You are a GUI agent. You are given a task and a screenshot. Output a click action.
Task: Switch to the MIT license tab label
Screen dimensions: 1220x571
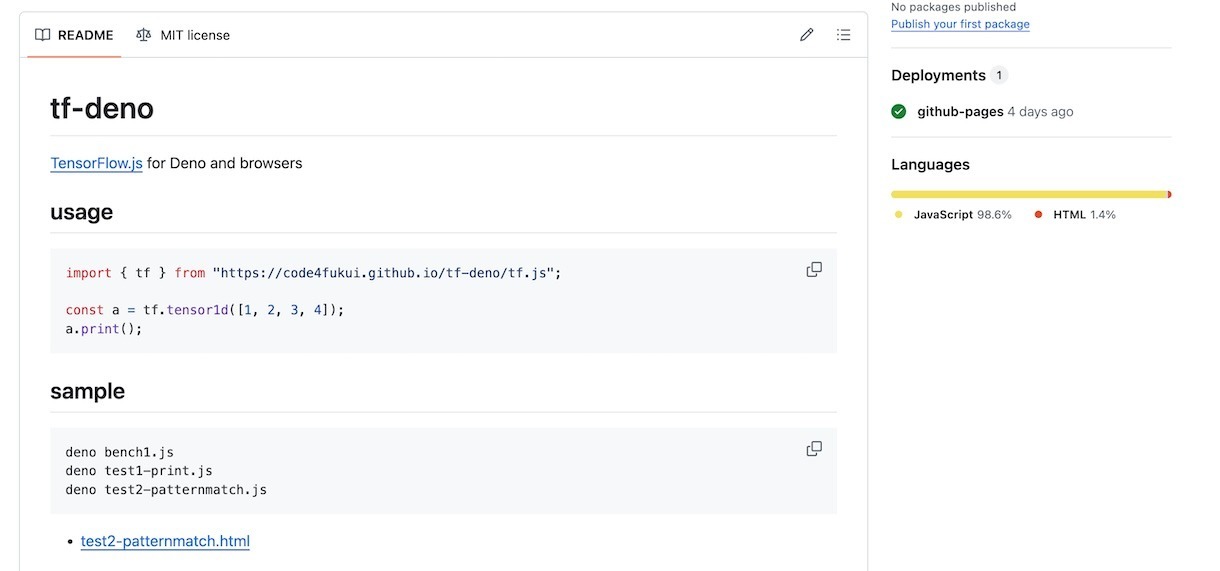click(195, 35)
